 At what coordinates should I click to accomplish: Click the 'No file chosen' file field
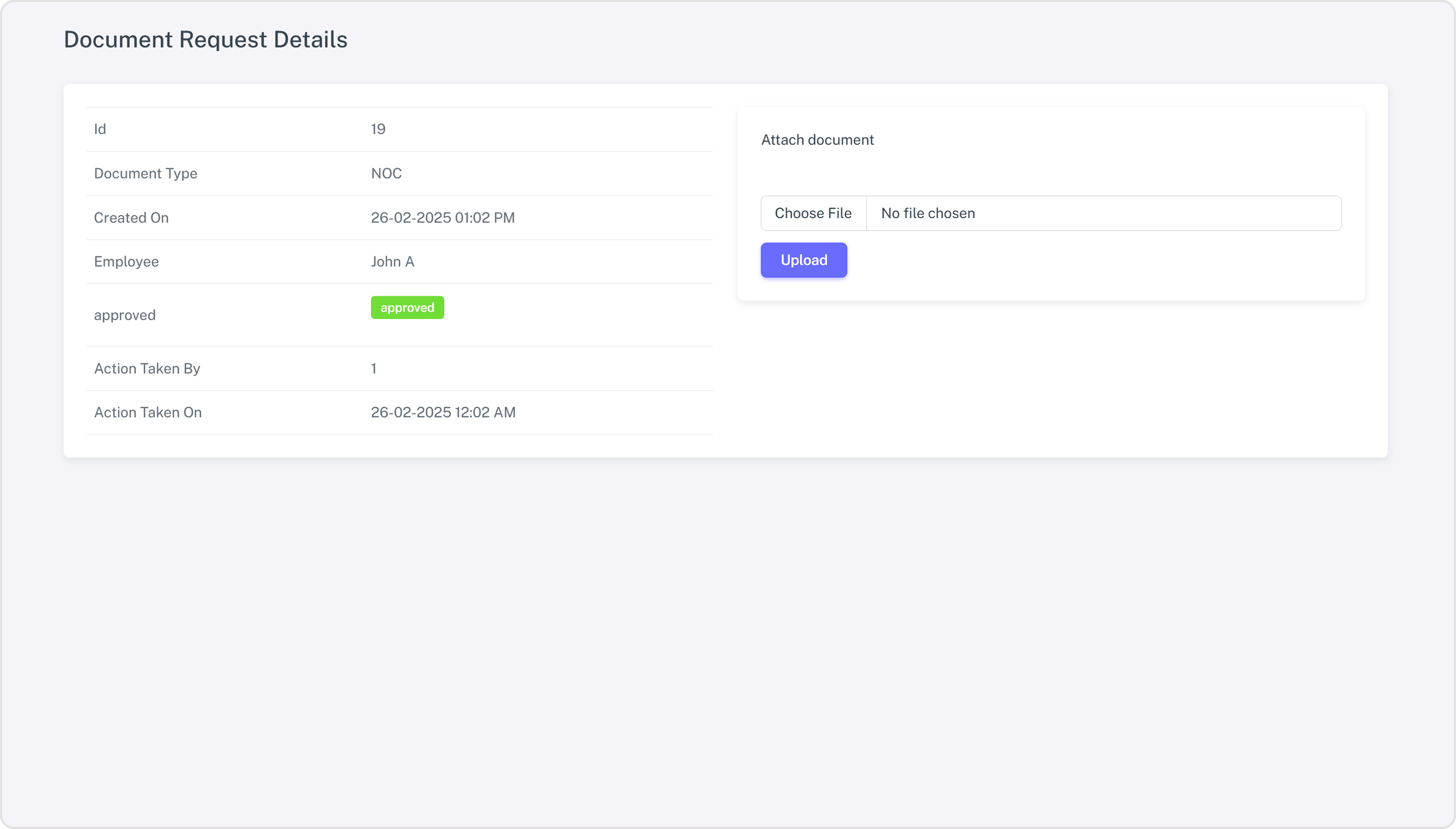point(1051,213)
